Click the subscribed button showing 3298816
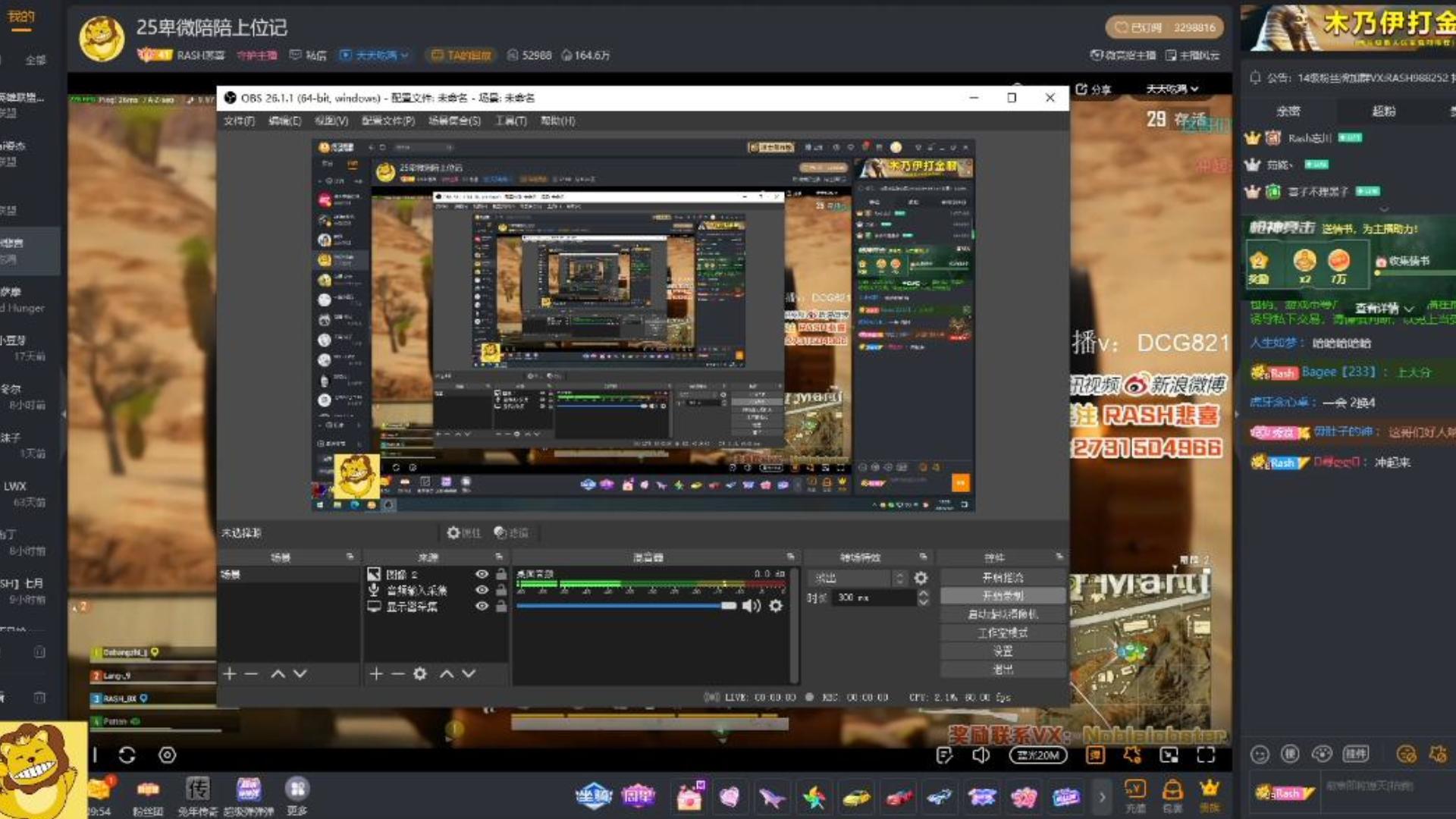Viewport: 1456px width, 819px height. [x=1165, y=27]
